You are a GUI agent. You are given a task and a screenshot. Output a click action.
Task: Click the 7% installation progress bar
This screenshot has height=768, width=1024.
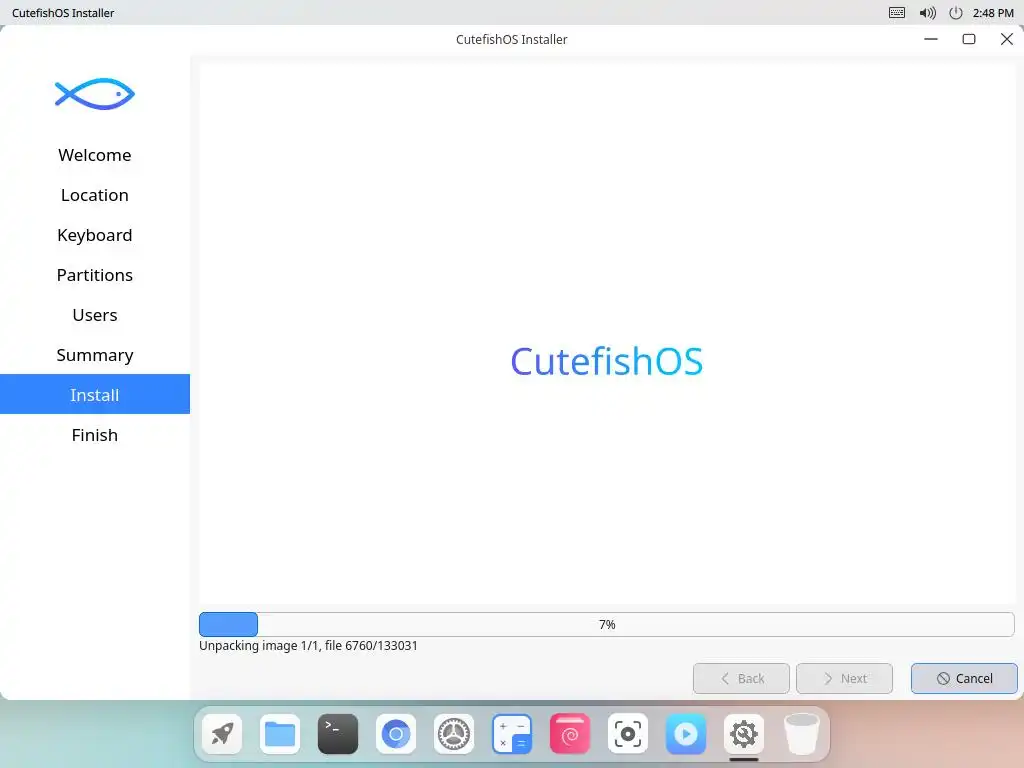607,624
